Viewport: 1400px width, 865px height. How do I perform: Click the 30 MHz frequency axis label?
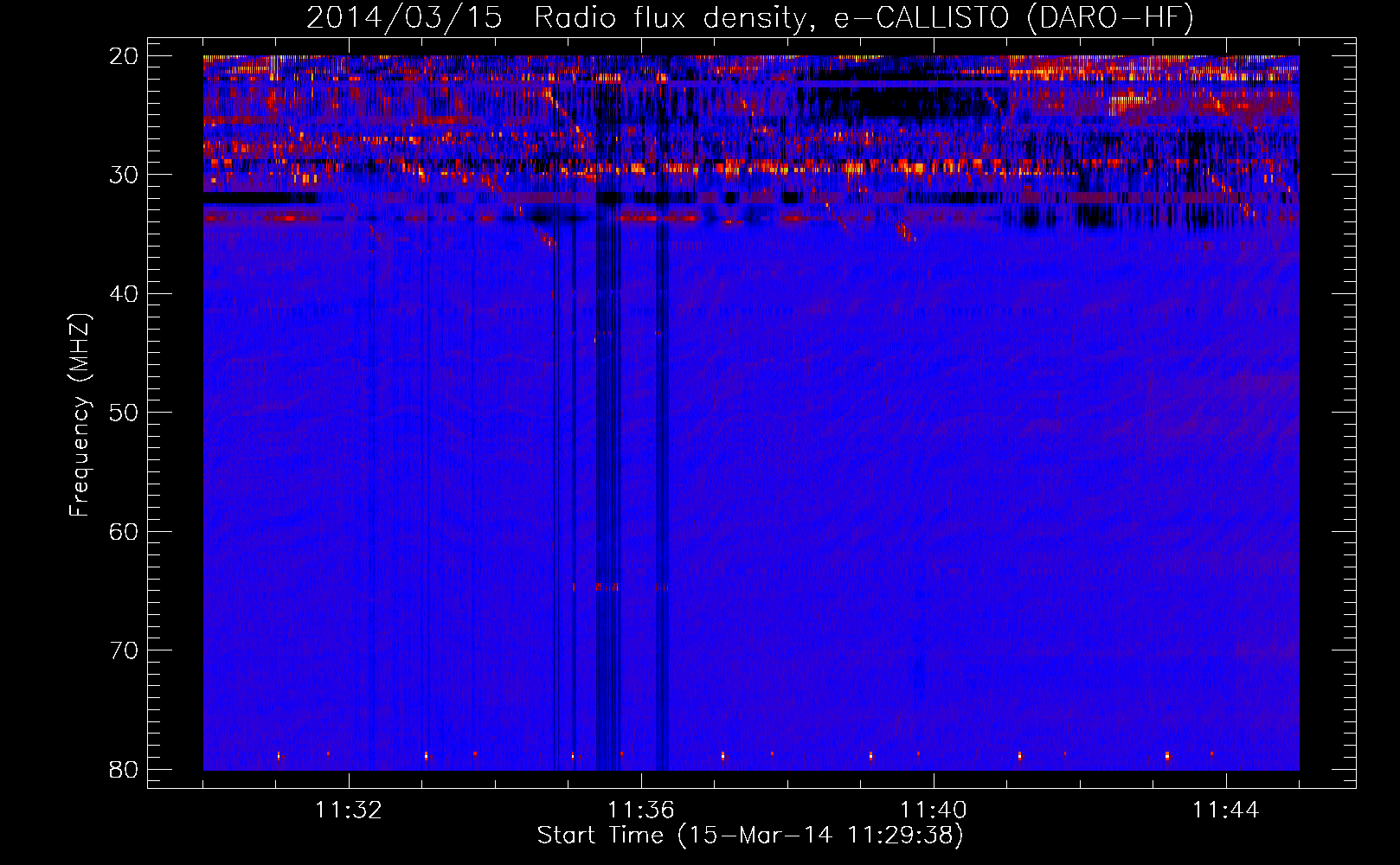(124, 175)
